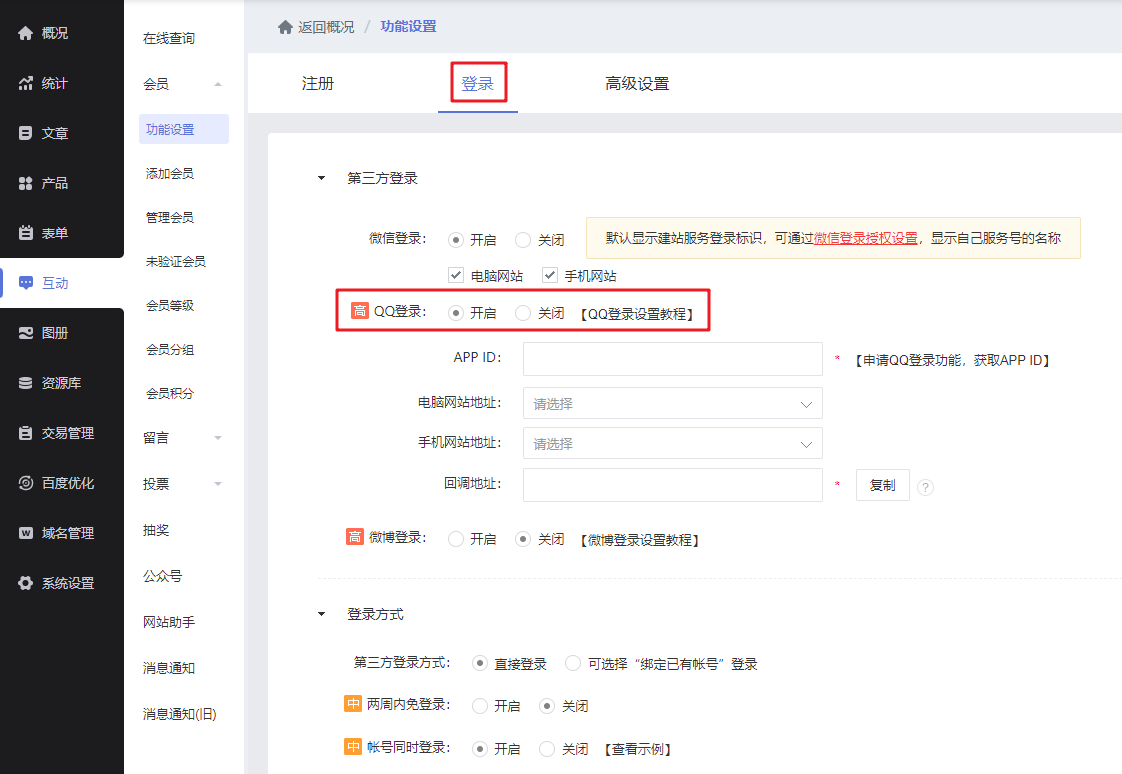Open the 电脑网站地址 dropdown
1122x774 pixels.
click(673, 403)
